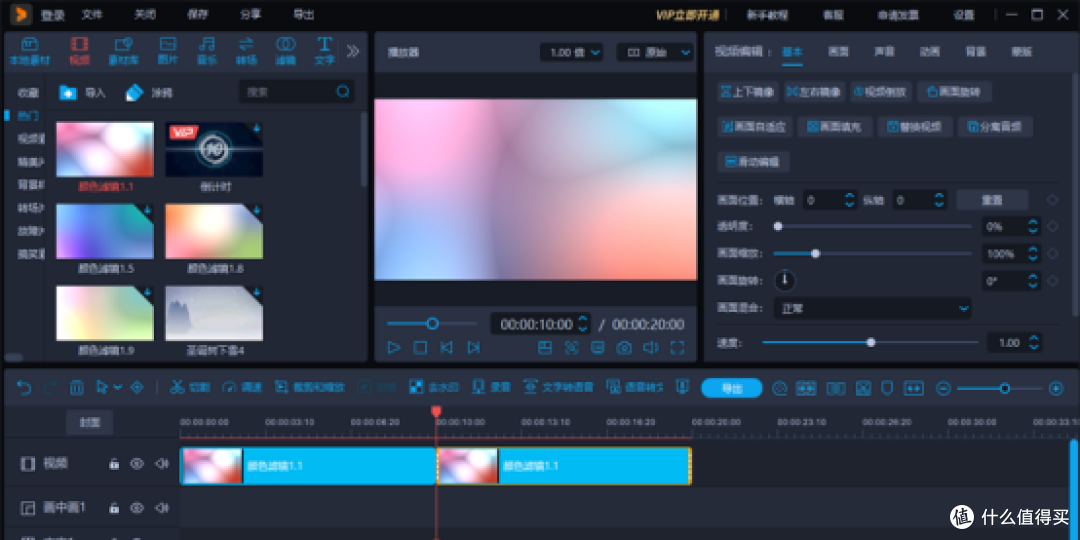Click the 分享 share menu item
The height and width of the screenshot is (540, 1080).
click(250, 14)
